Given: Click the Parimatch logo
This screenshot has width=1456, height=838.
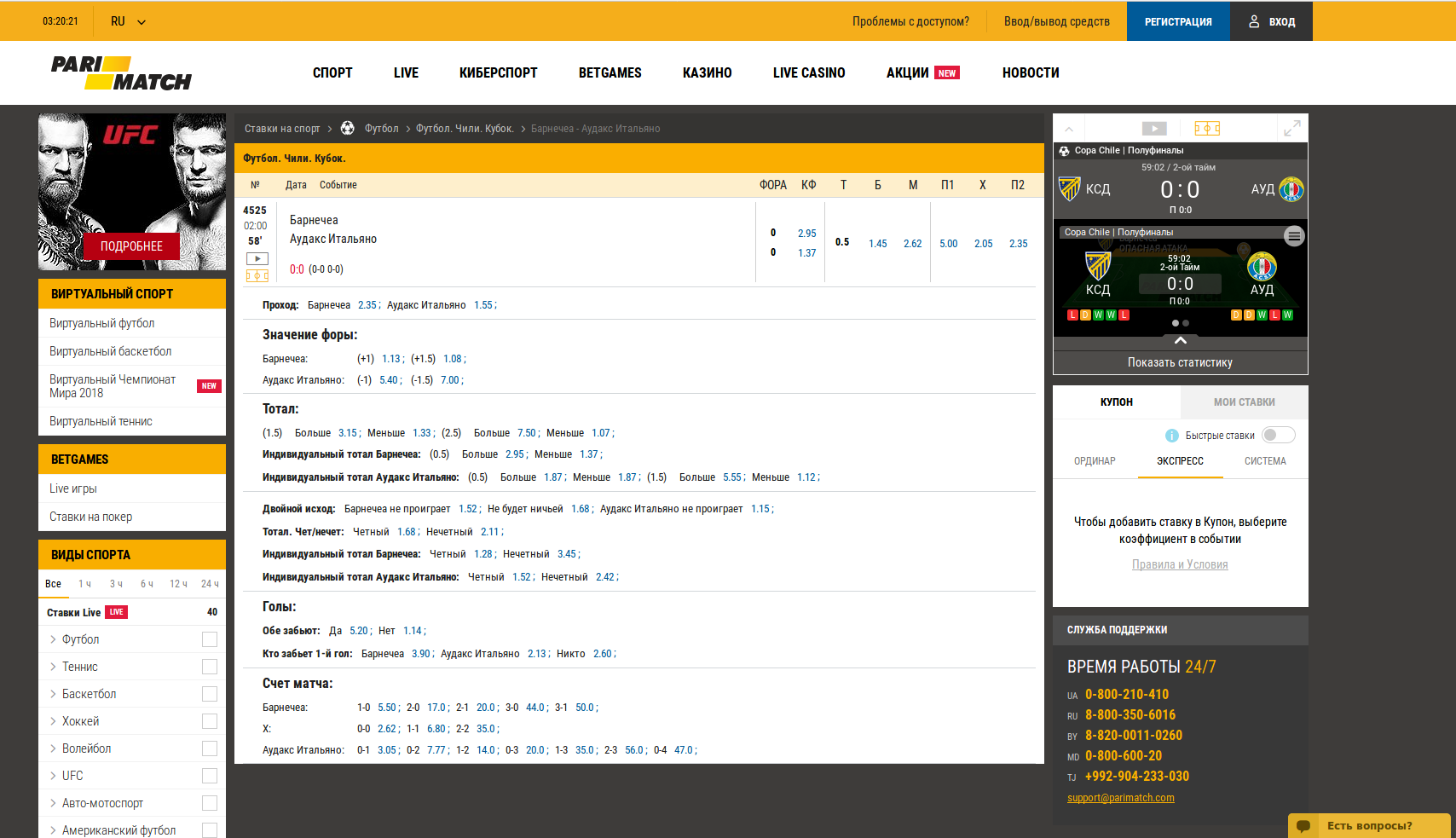Looking at the screenshot, I should (121, 73).
